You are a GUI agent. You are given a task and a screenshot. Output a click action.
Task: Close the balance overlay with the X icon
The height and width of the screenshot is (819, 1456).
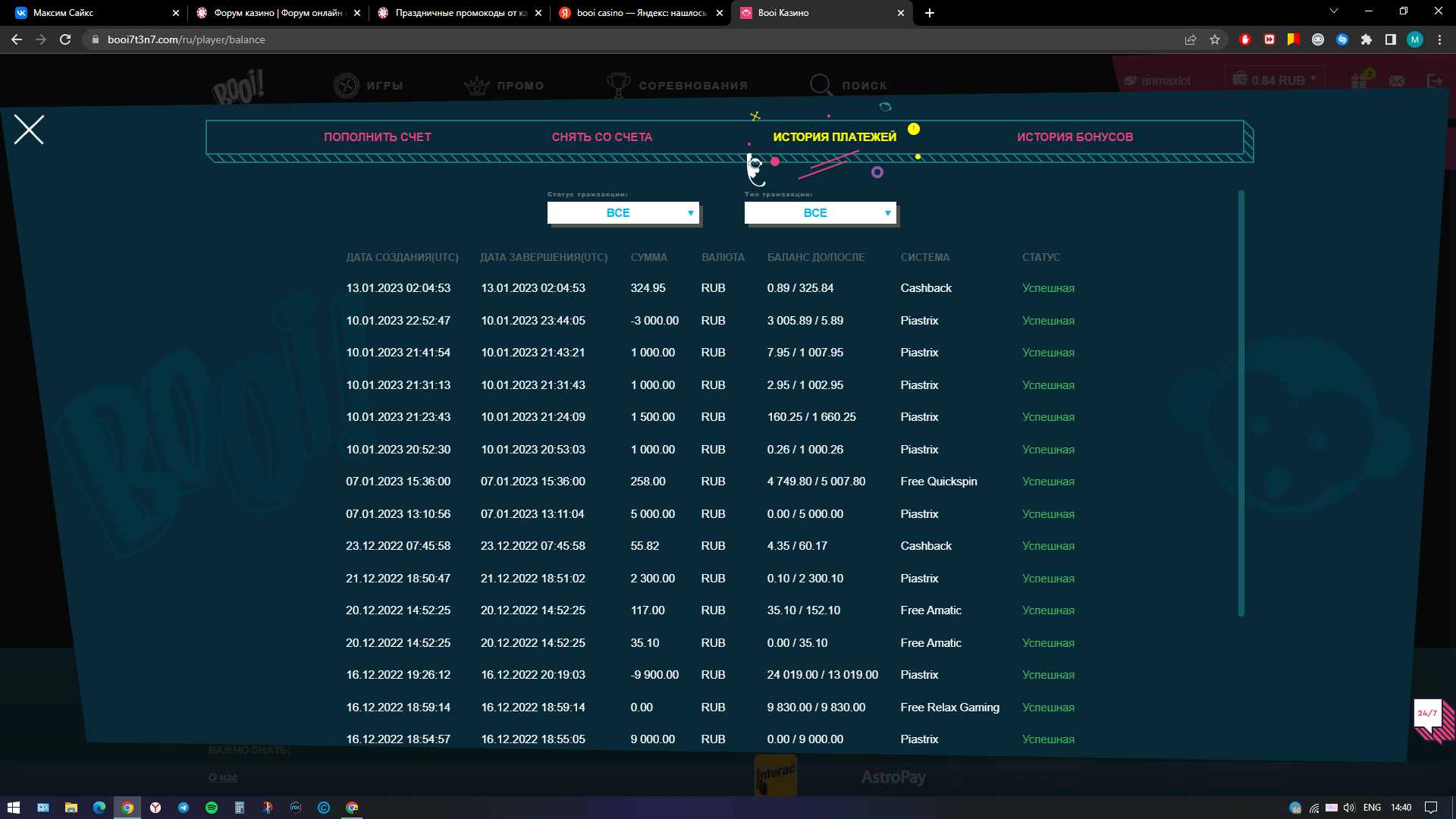29,130
